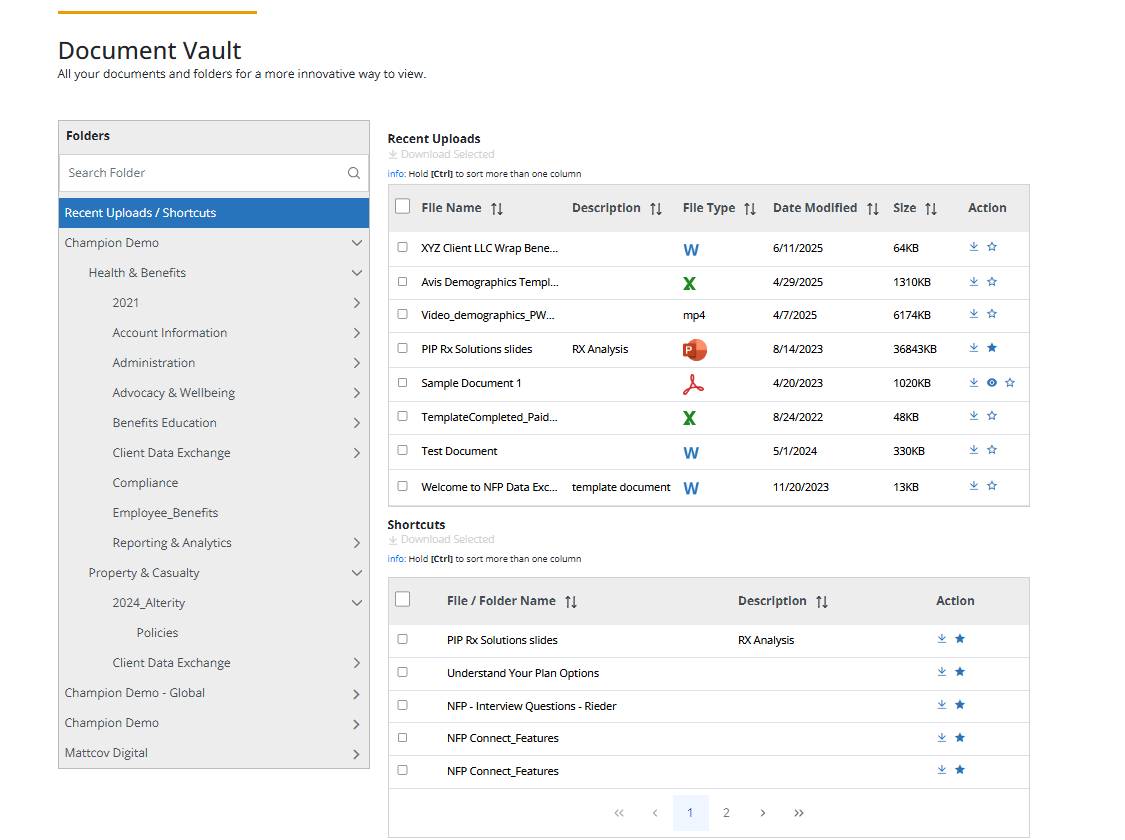Select all Shortcuts with header checkbox
1125x840 pixels.
click(403, 599)
